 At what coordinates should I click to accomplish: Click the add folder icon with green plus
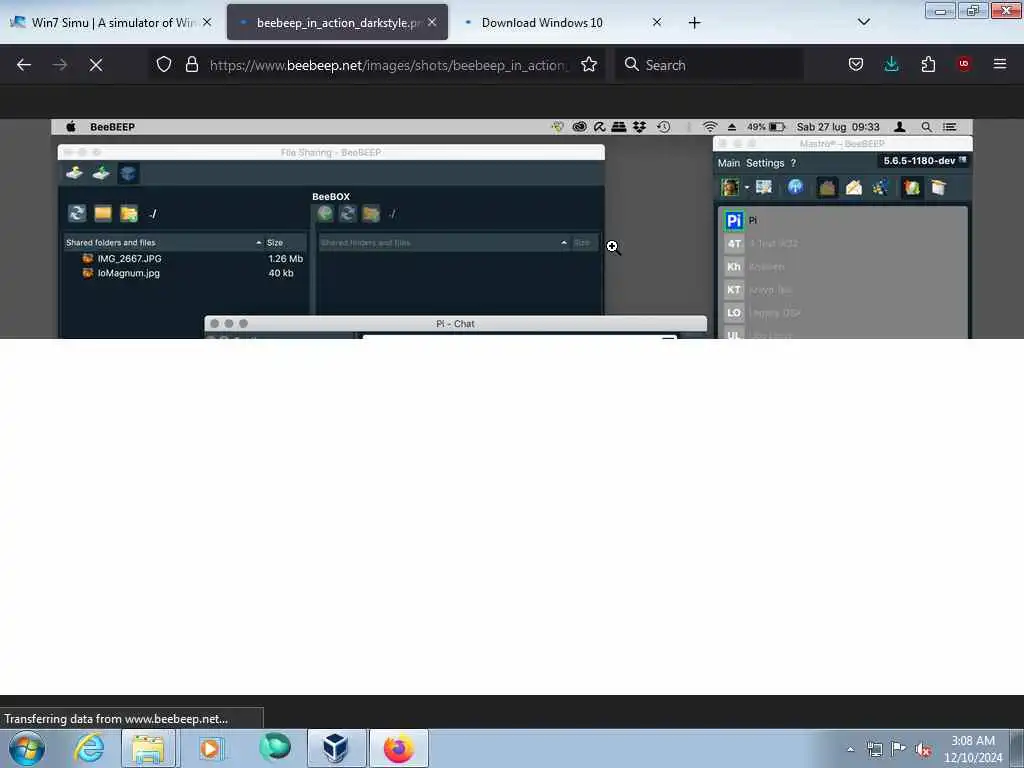click(x=129, y=214)
